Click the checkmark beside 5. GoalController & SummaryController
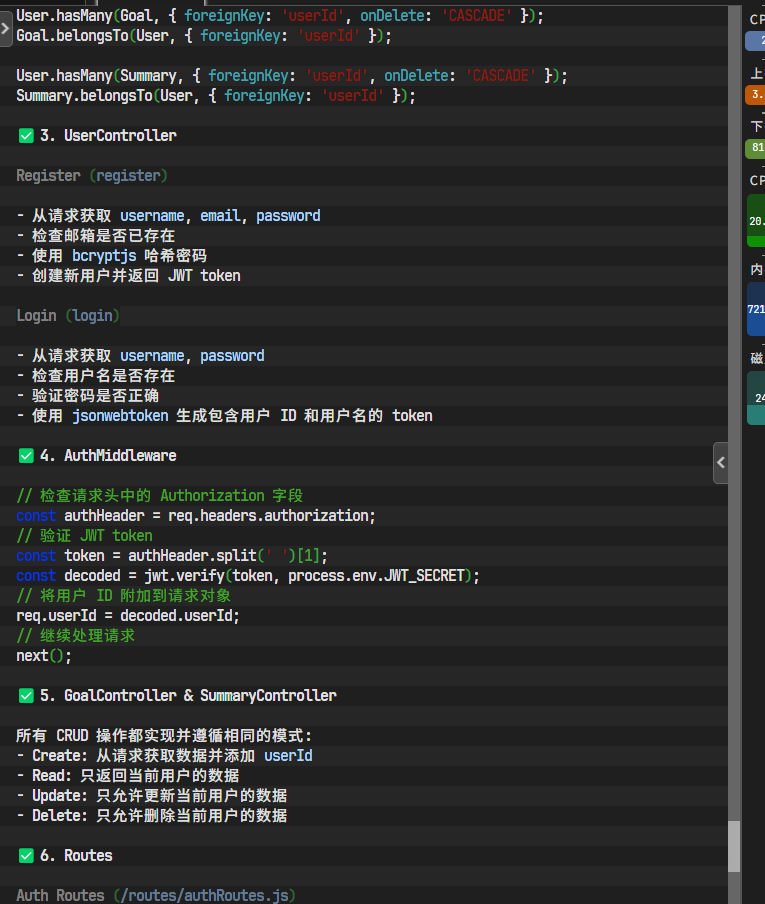This screenshot has height=904, width=765. tap(26, 695)
